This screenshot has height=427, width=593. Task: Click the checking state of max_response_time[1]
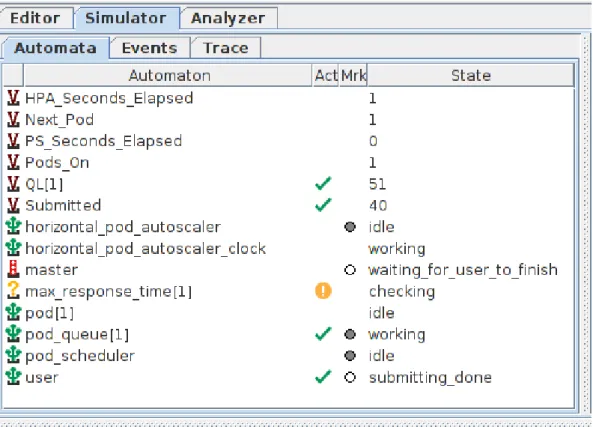[x=402, y=292]
